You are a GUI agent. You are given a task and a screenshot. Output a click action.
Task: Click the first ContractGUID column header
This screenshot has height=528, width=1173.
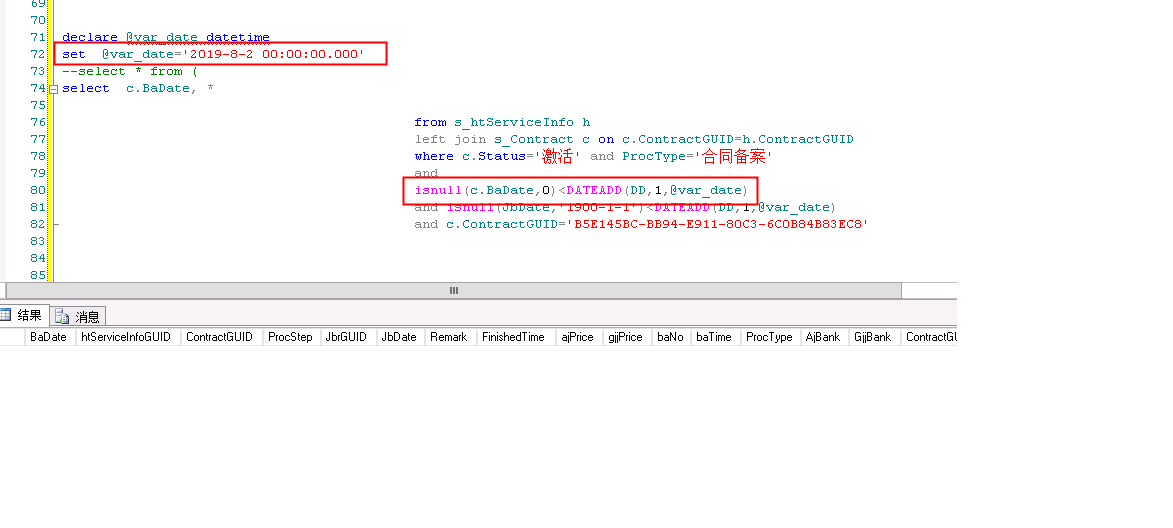point(219,337)
